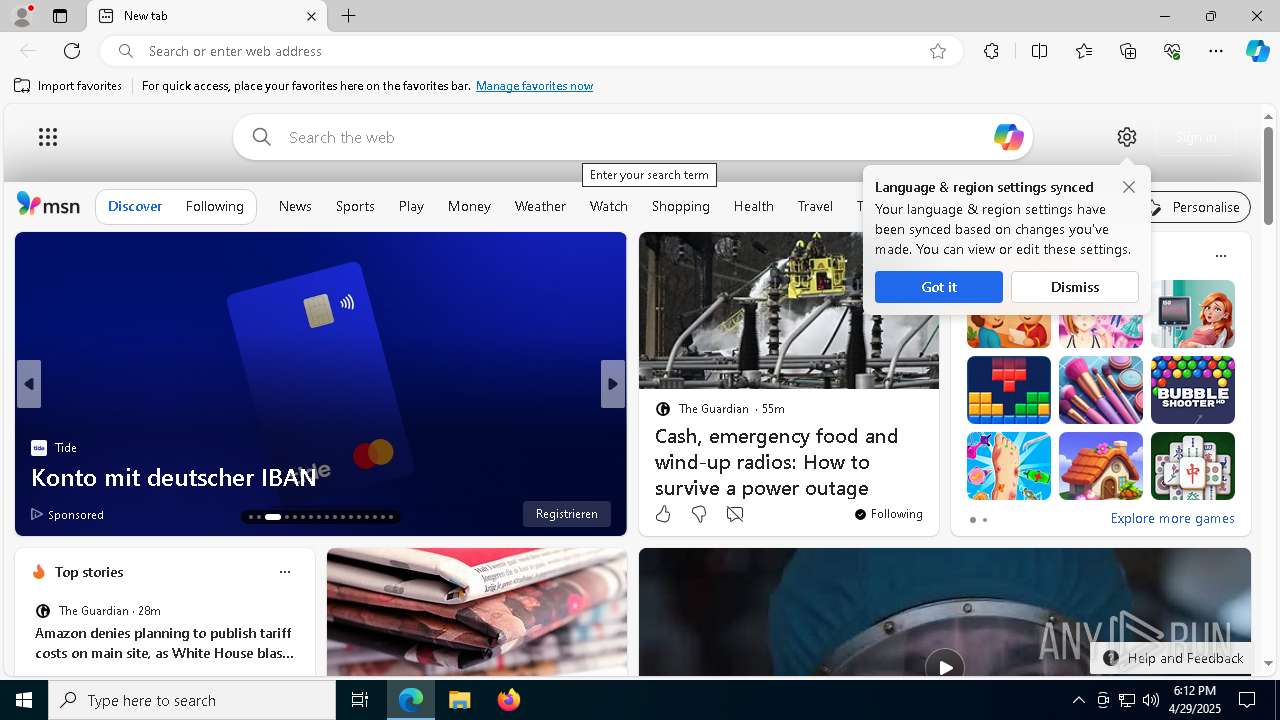Dislike the power outage article

coord(699,514)
